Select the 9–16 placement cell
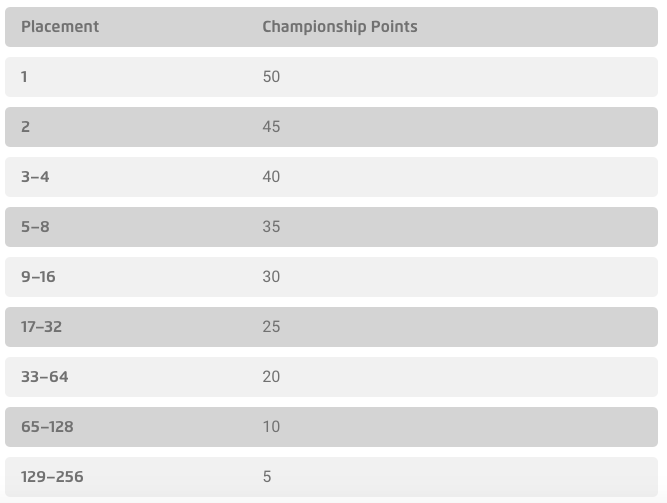This screenshot has height=503, width=667. (x=38, y=277)
